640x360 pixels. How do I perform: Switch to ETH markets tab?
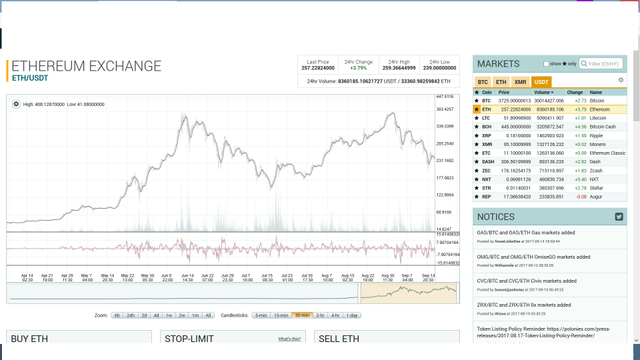tap(501, 82)
